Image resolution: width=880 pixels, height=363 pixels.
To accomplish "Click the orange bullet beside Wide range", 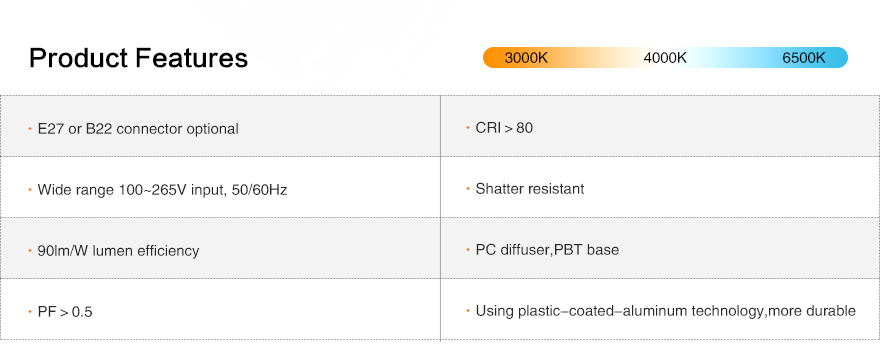I will pos(30,190).
